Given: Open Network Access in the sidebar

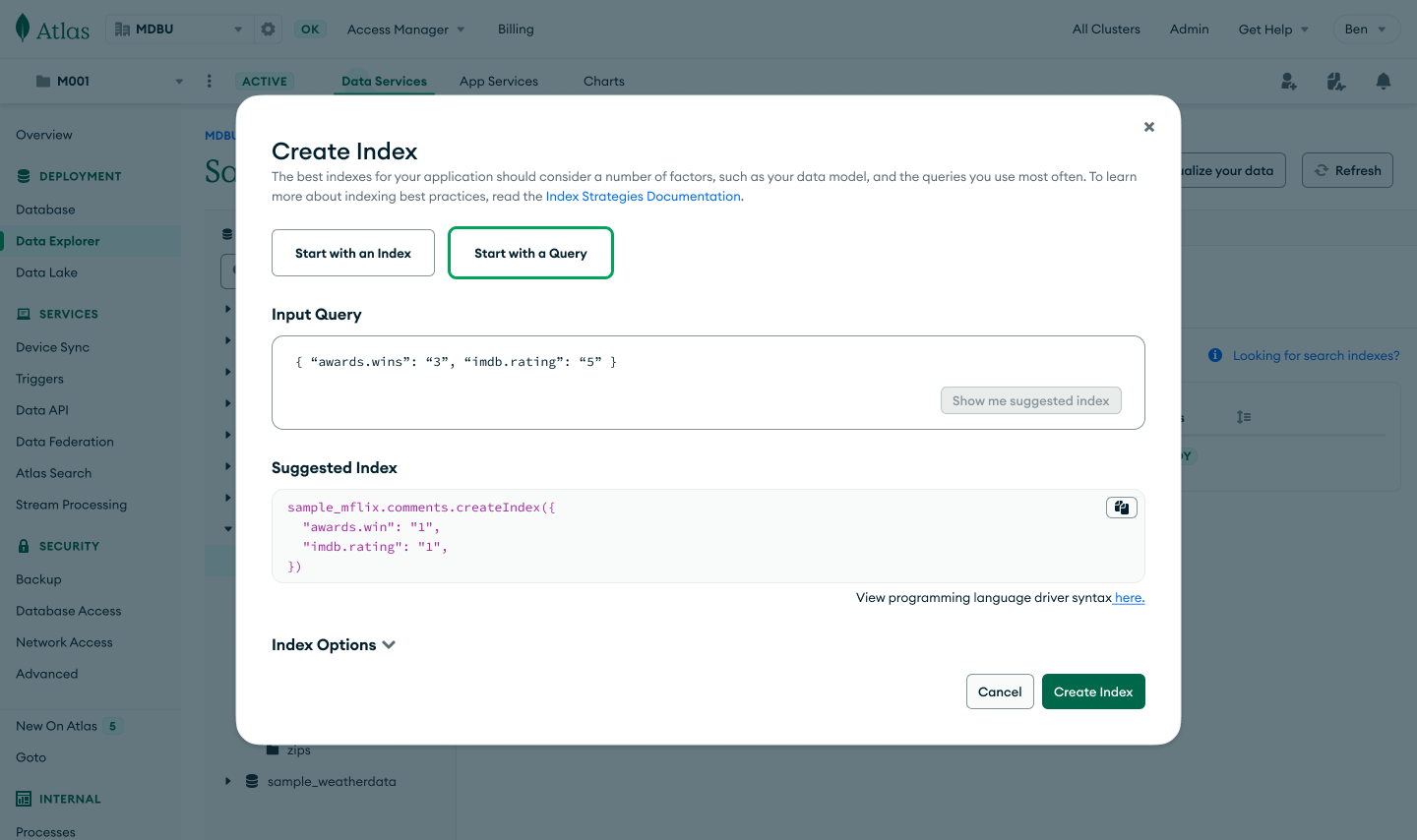Looking at the screenshot, I should click(64, 642).
